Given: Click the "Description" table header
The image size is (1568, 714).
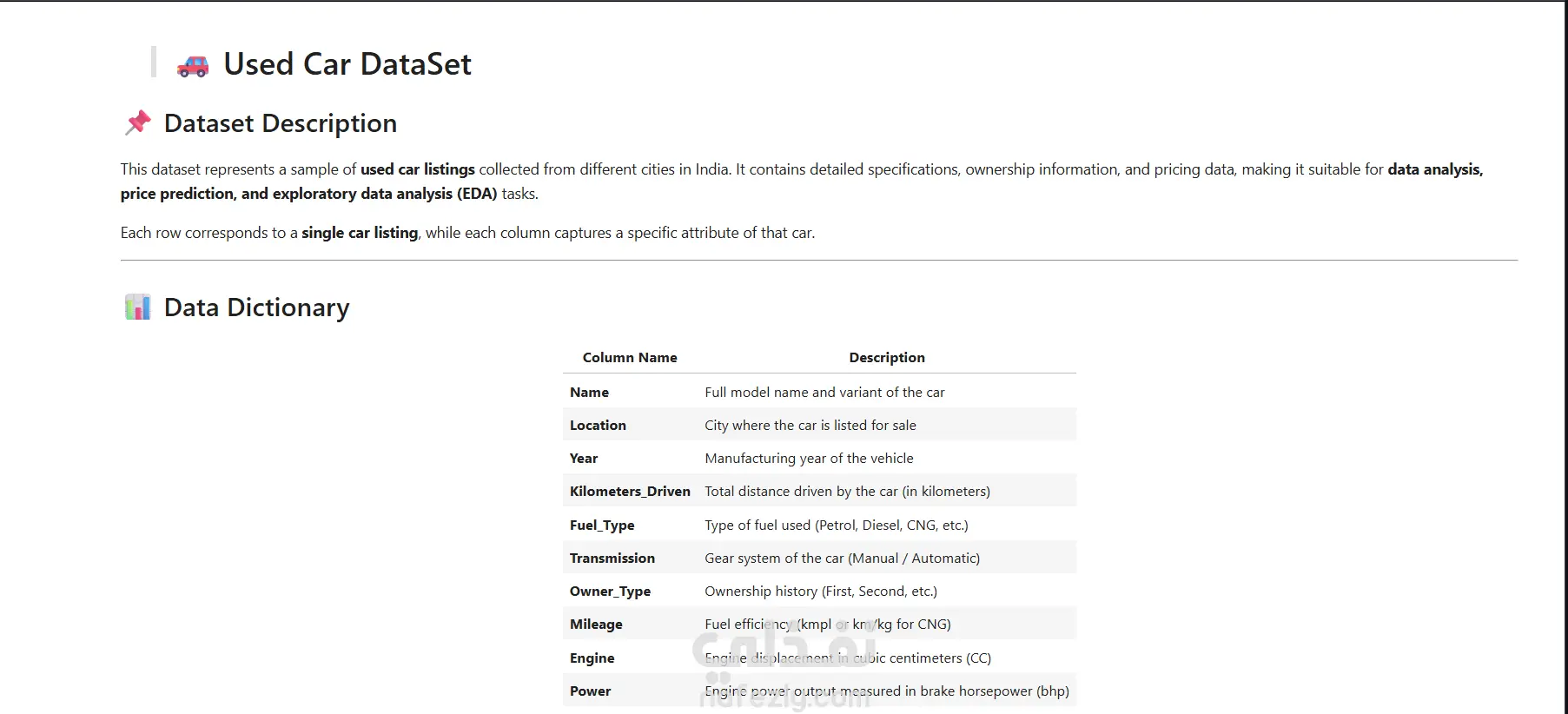Looking at the screenshot, I should pos(887,357).
